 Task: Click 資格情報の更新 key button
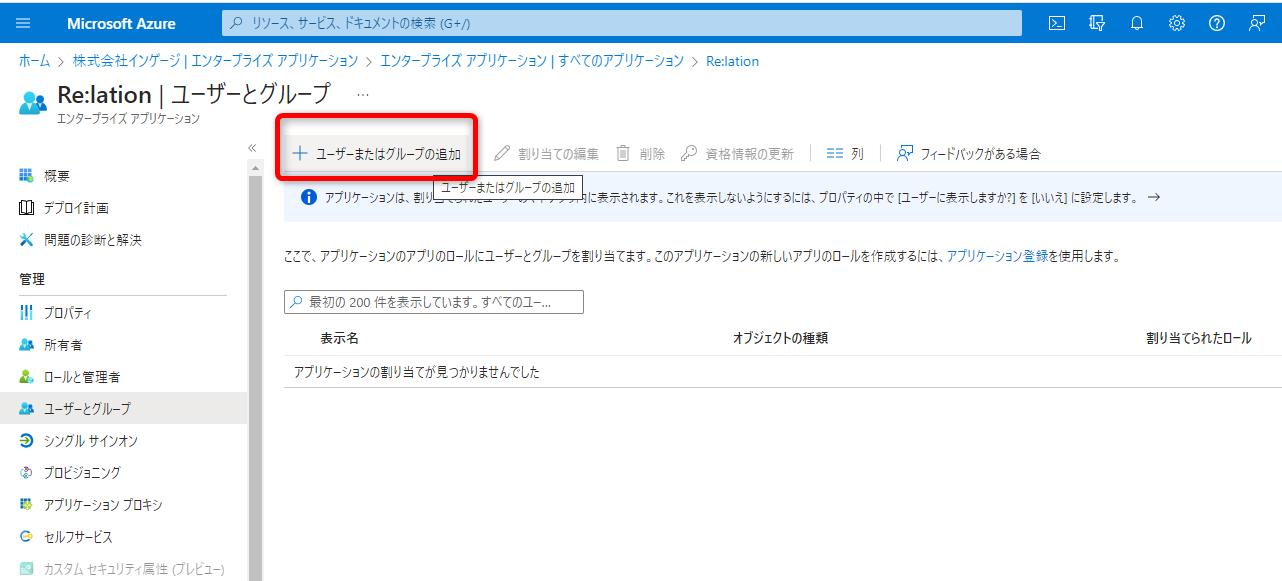(x=737, y=153)
